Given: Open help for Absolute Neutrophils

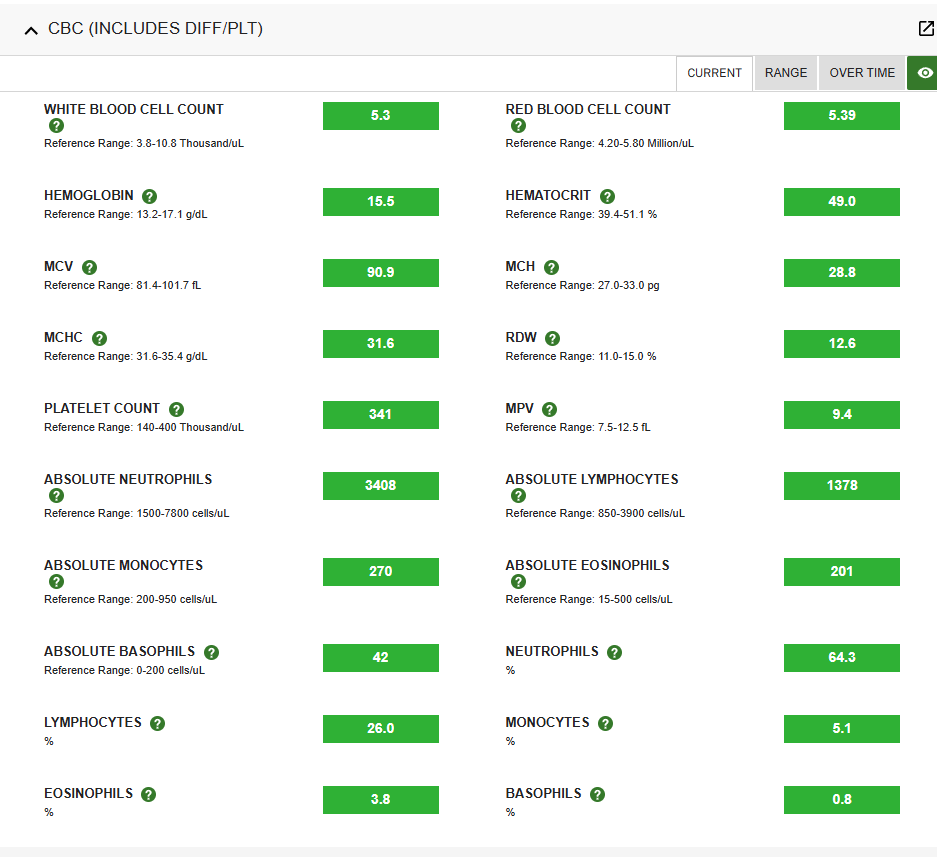Looking at the screenshot, I should coord(56,495).
